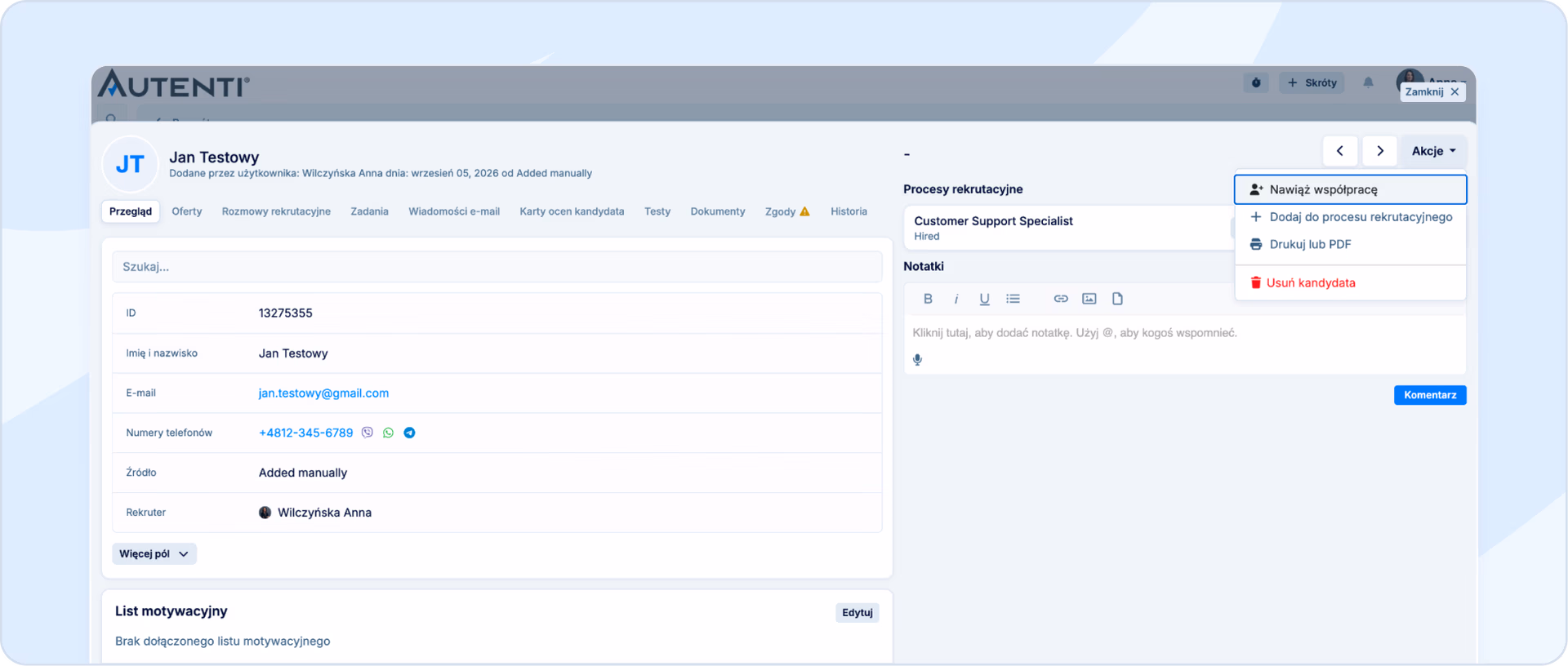Click the recruiter avatar next to Wilczyńska Anna
The image size is (1568, 666).
pos(265,513)
